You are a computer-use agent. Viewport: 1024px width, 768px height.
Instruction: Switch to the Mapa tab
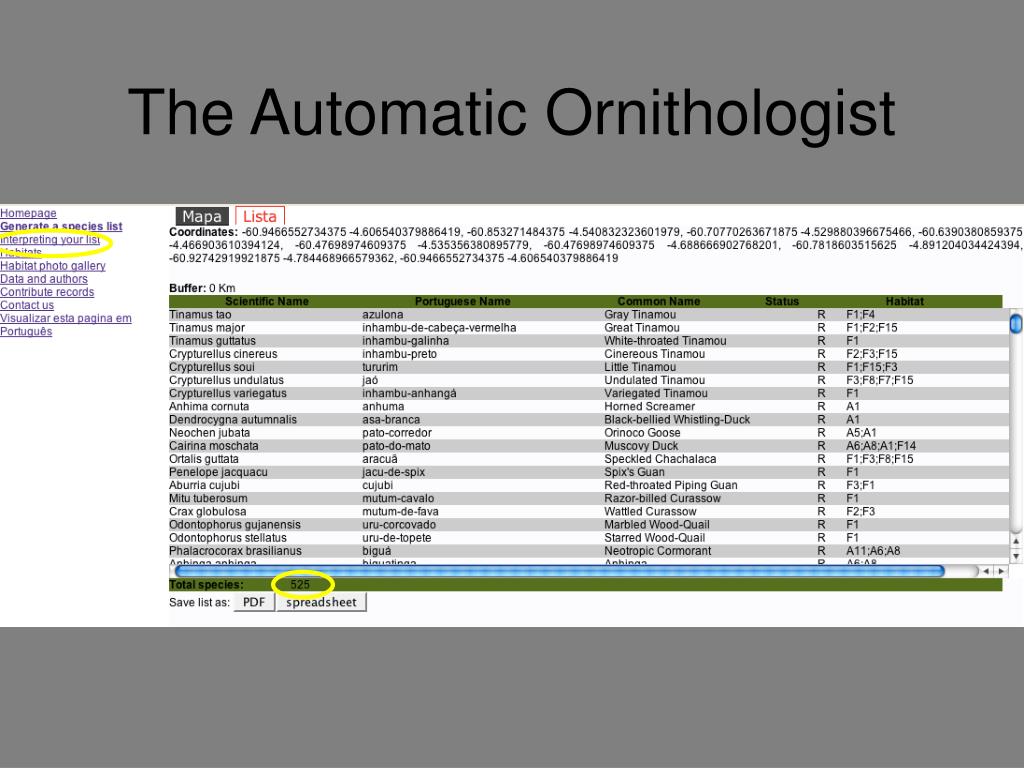pyautogui.click(x=202, y=216)
